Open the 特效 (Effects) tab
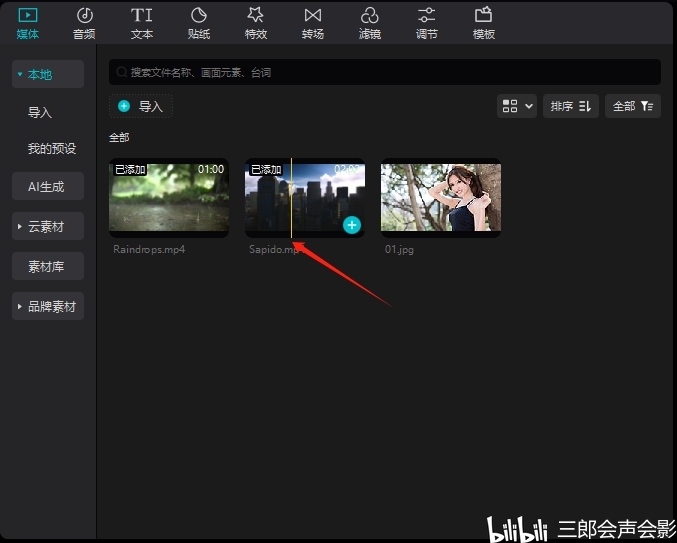Image resolution: width=677 pixels, height=543 pixels. [256, 23]
